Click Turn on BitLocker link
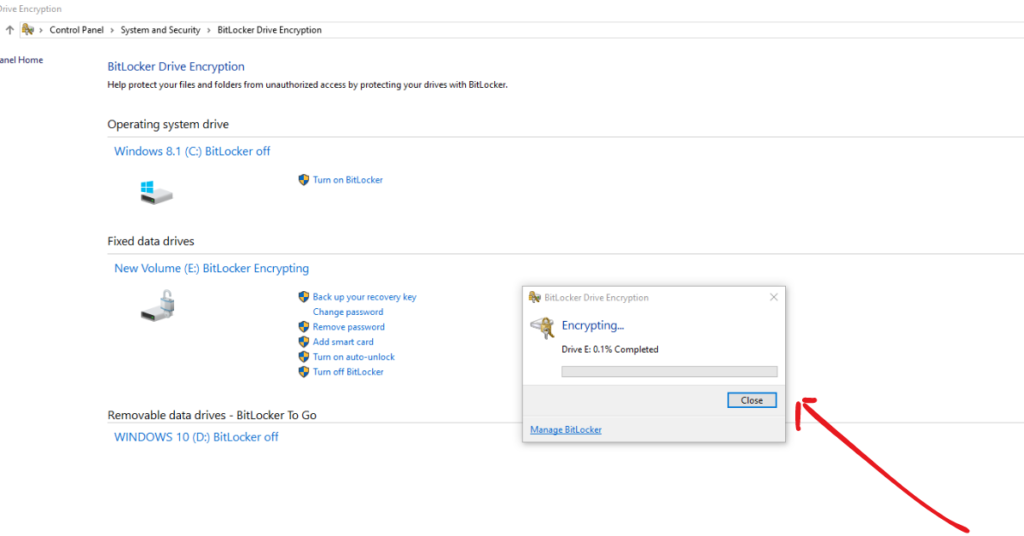The image size is (1024, 536). coord(347,180)
